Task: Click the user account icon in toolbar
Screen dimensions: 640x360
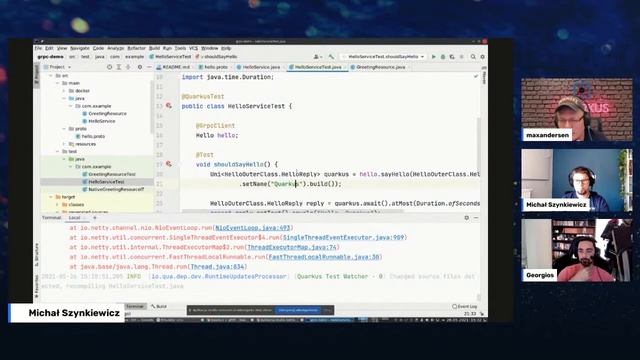Action: tap(317, 57)
